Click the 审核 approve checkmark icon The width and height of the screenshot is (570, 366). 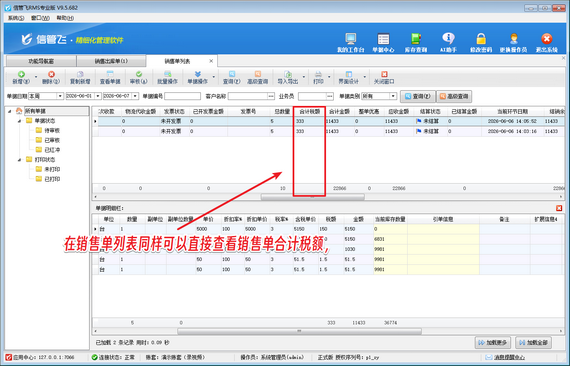[x=139, y=75]
